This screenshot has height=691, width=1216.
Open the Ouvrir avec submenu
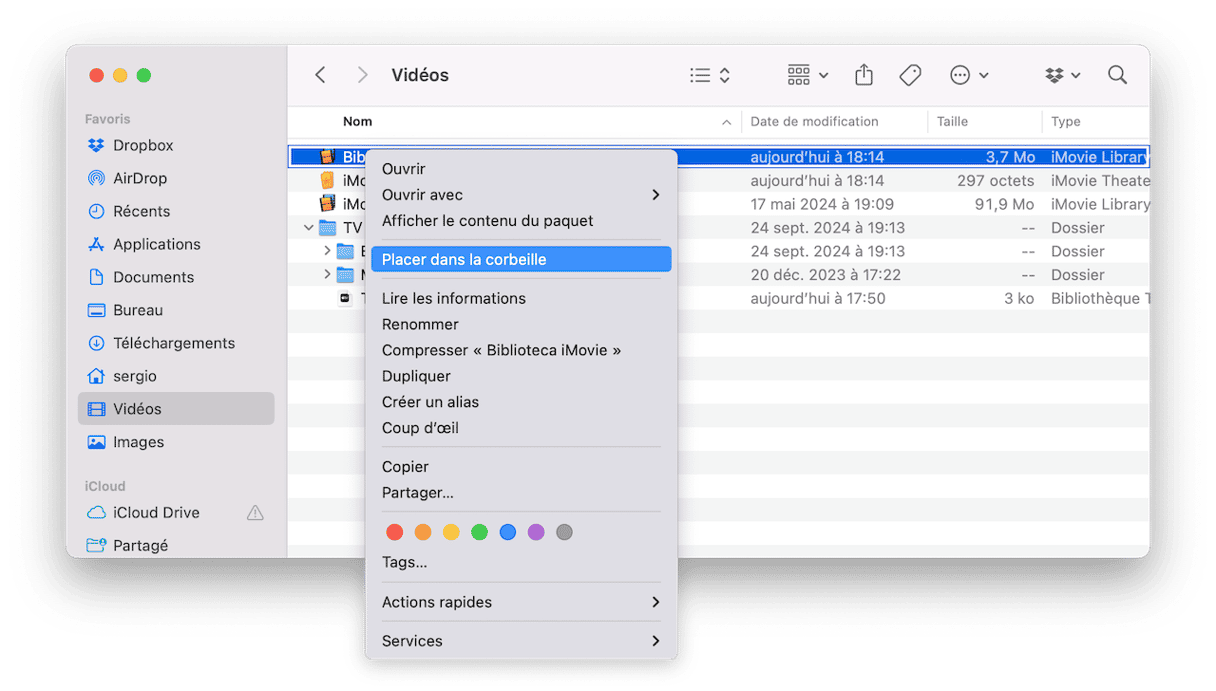click(x=521, y=195)
